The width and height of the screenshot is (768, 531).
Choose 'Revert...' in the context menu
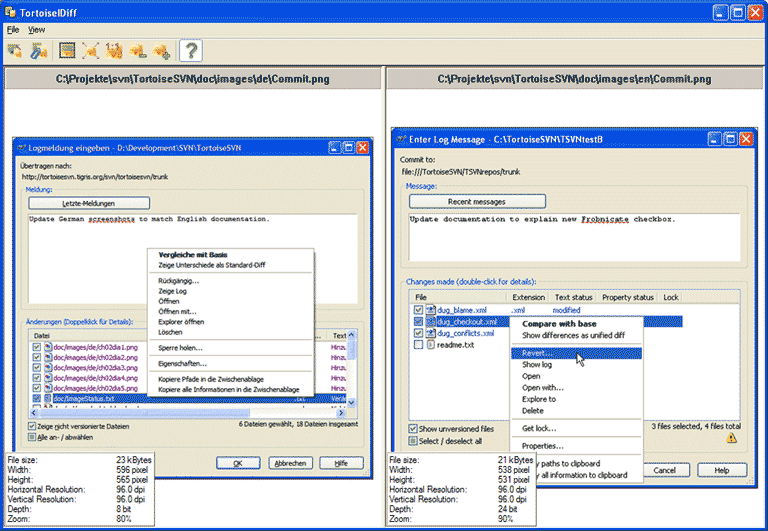click(x=538, y=353)
